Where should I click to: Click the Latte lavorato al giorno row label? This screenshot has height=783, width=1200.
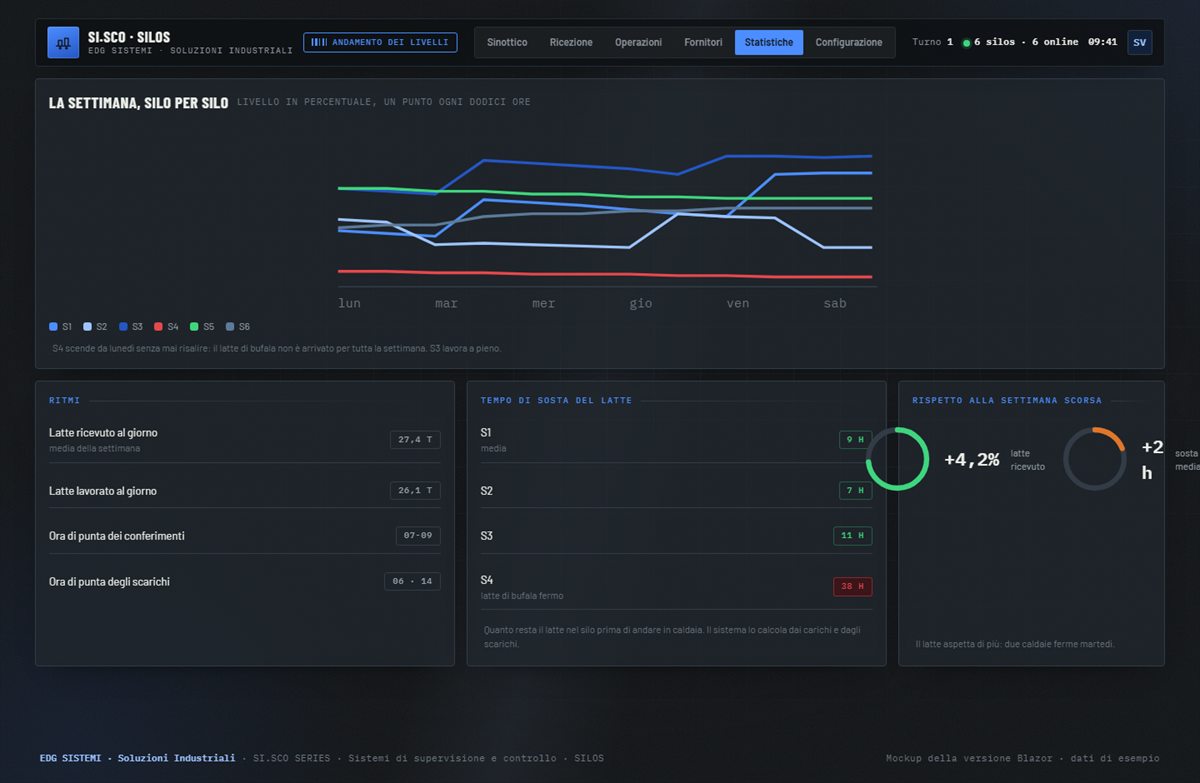103,491
